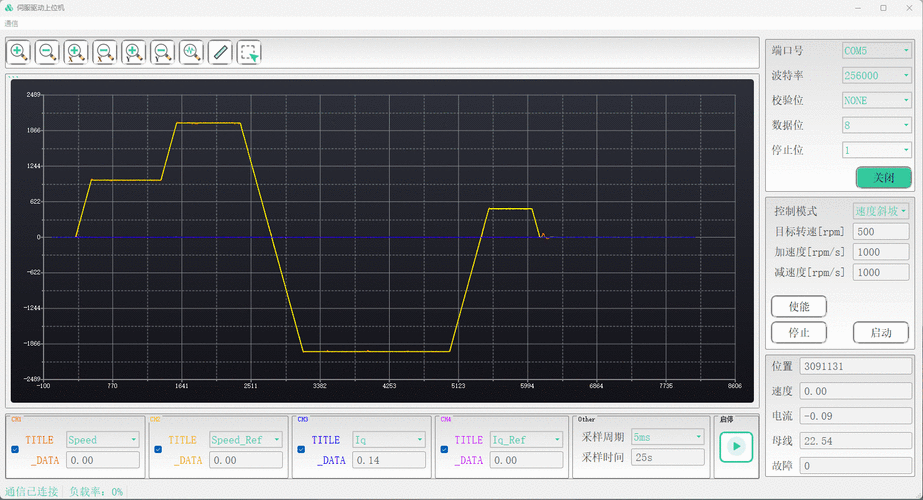Screen dimensions: 923x500
Task: Click the zoom out magnifier icon
Action: (47, 52)
